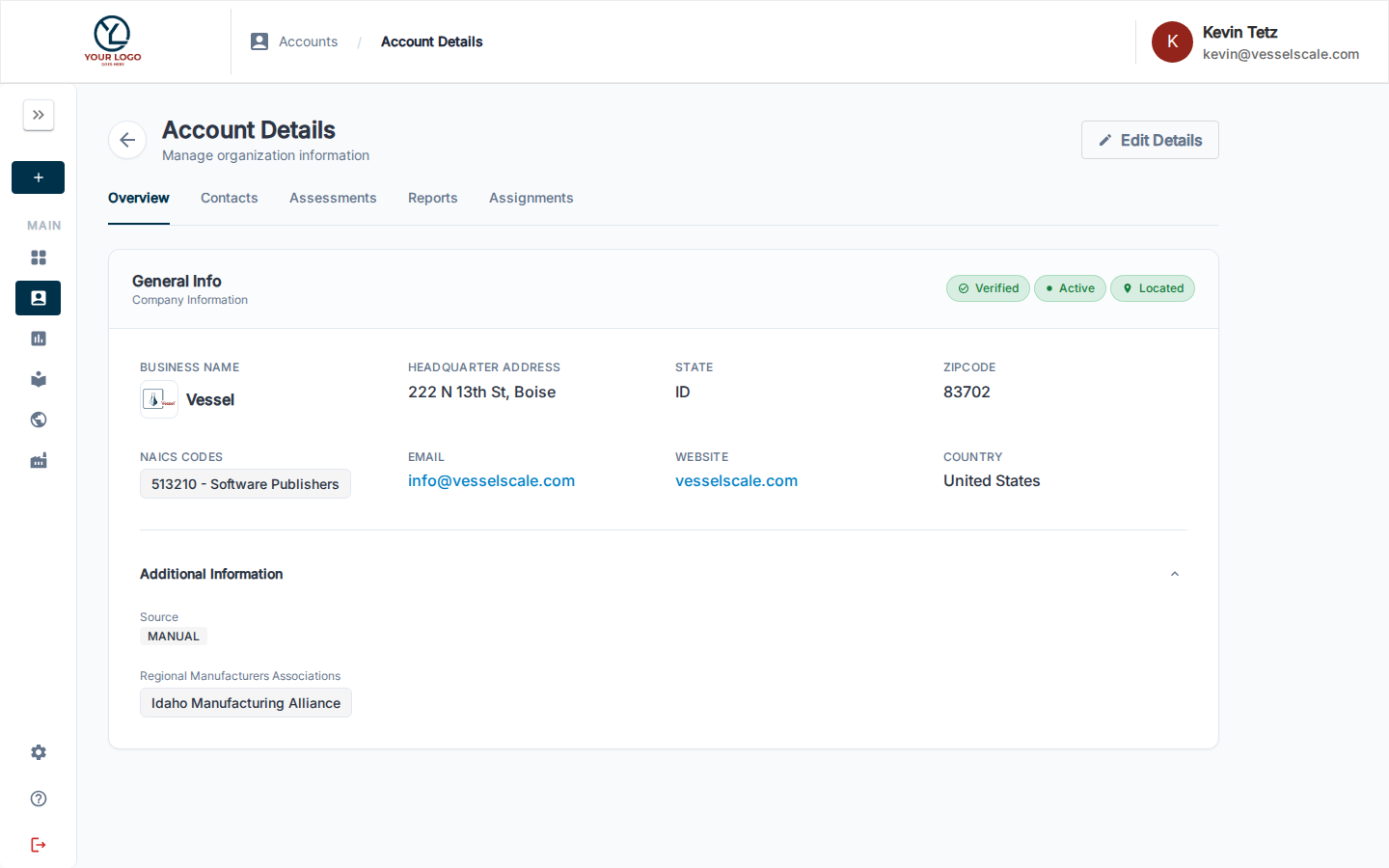Viewport: 1389px width, 868px height.
Task: Click the country value United States
Action: [x=992, y=480]
